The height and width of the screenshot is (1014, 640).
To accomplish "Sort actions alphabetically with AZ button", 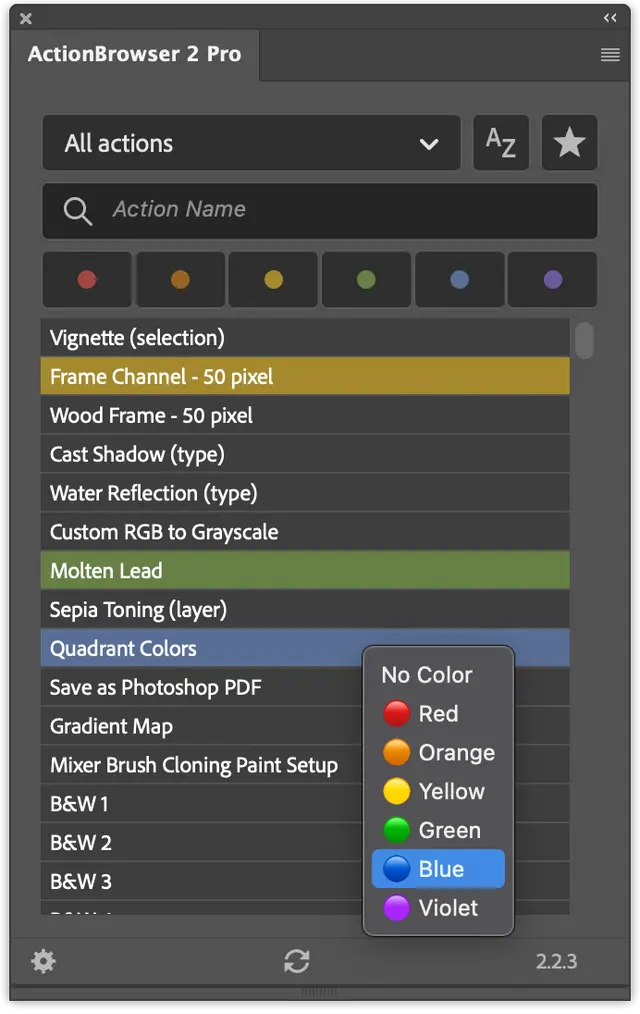I will (501, 143).
